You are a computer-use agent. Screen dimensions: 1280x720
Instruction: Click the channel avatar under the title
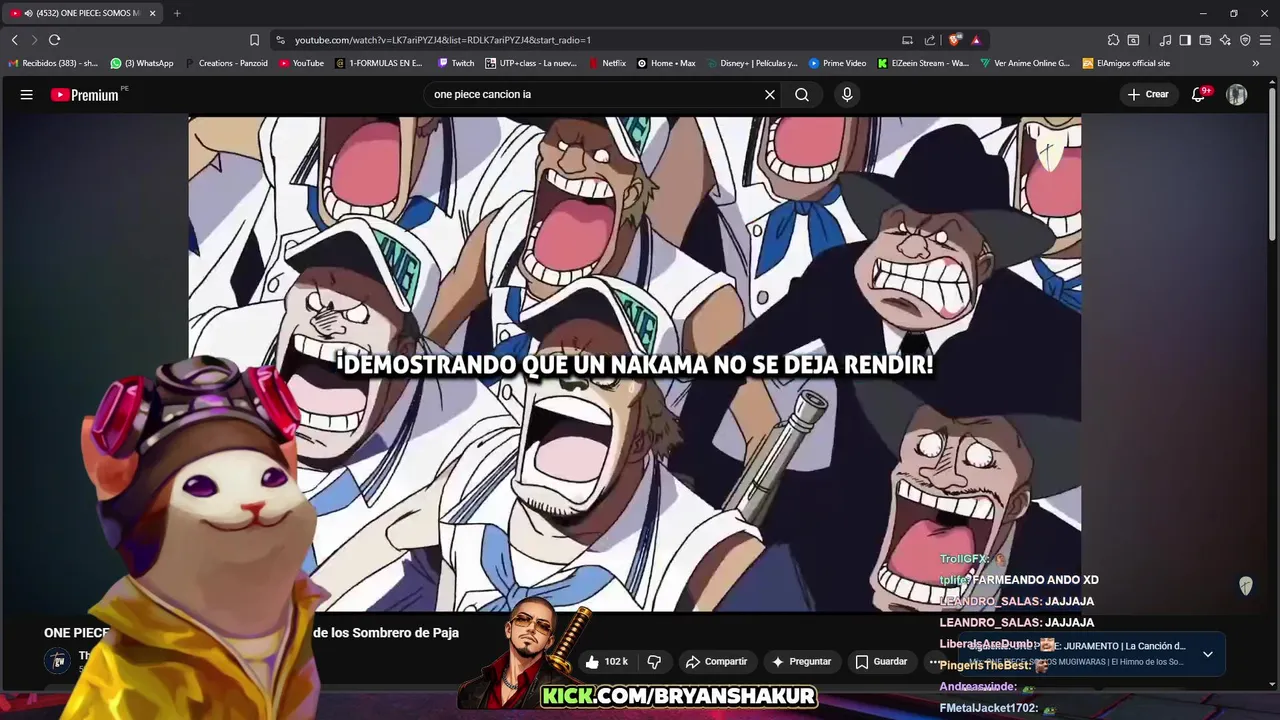coord(58,660)
